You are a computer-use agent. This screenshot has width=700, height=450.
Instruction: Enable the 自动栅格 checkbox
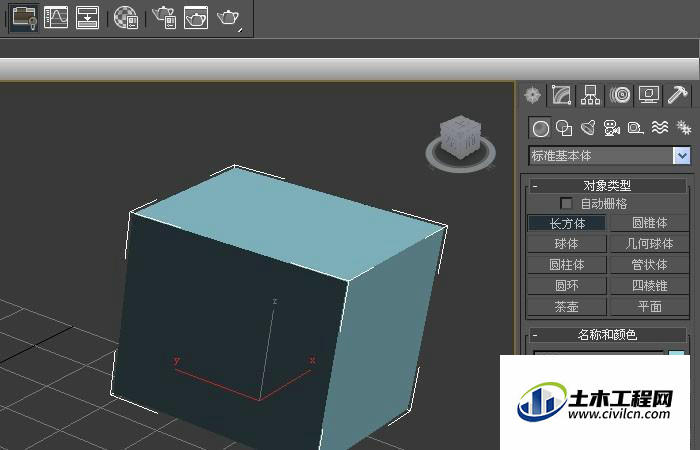(x=566, y=204)
